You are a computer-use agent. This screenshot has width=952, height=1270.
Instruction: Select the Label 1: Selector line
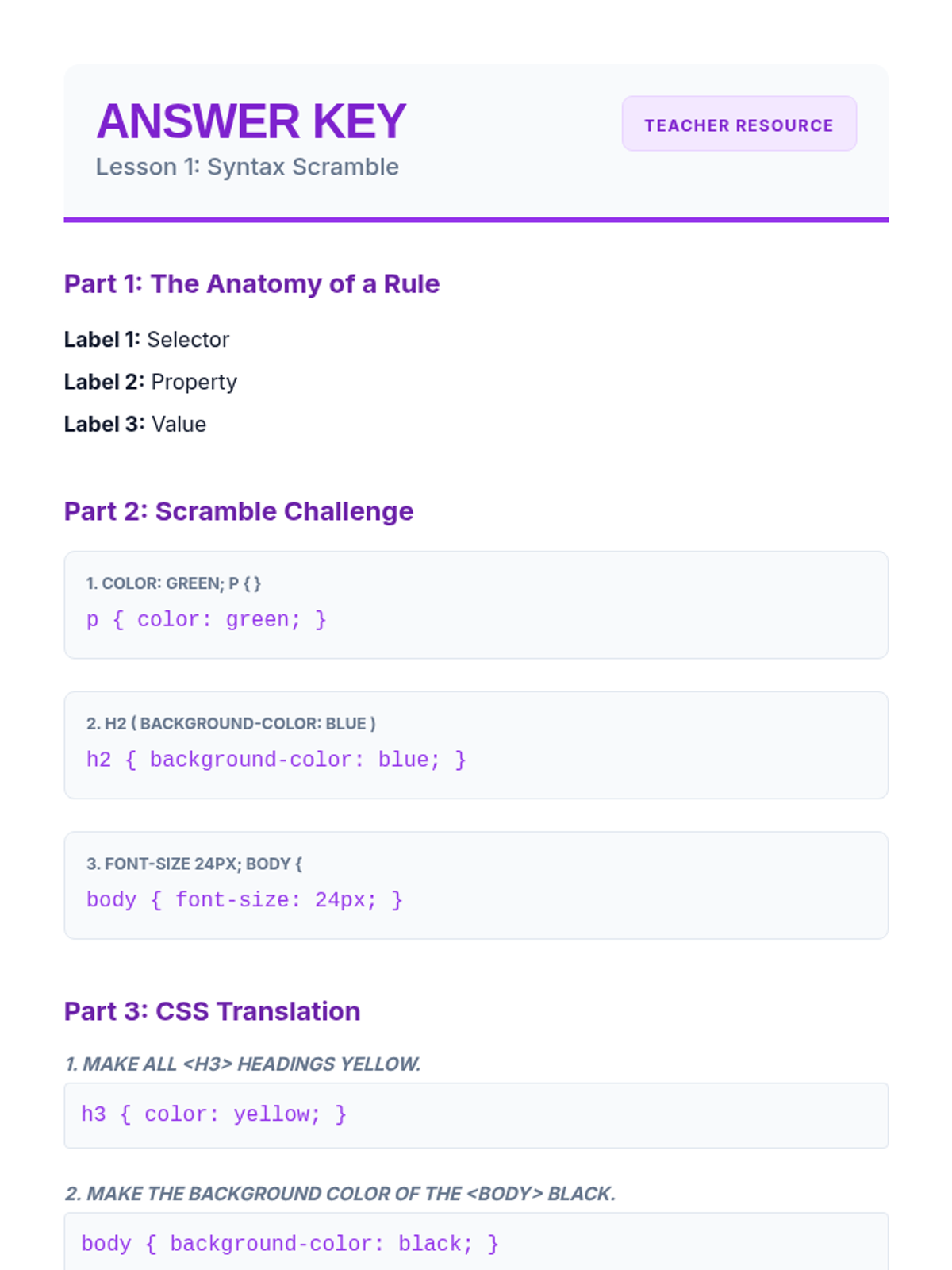click(147, 340)
